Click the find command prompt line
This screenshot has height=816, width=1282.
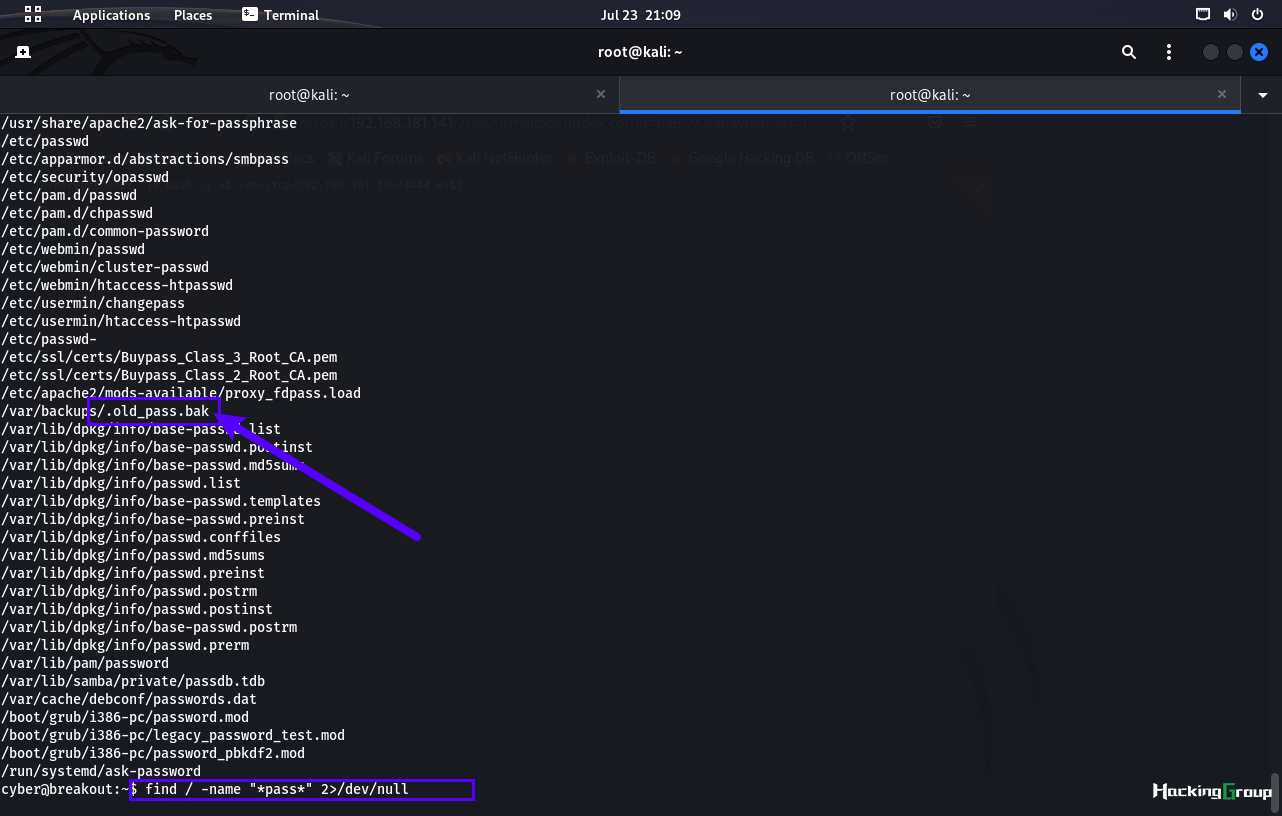[205, 789]
